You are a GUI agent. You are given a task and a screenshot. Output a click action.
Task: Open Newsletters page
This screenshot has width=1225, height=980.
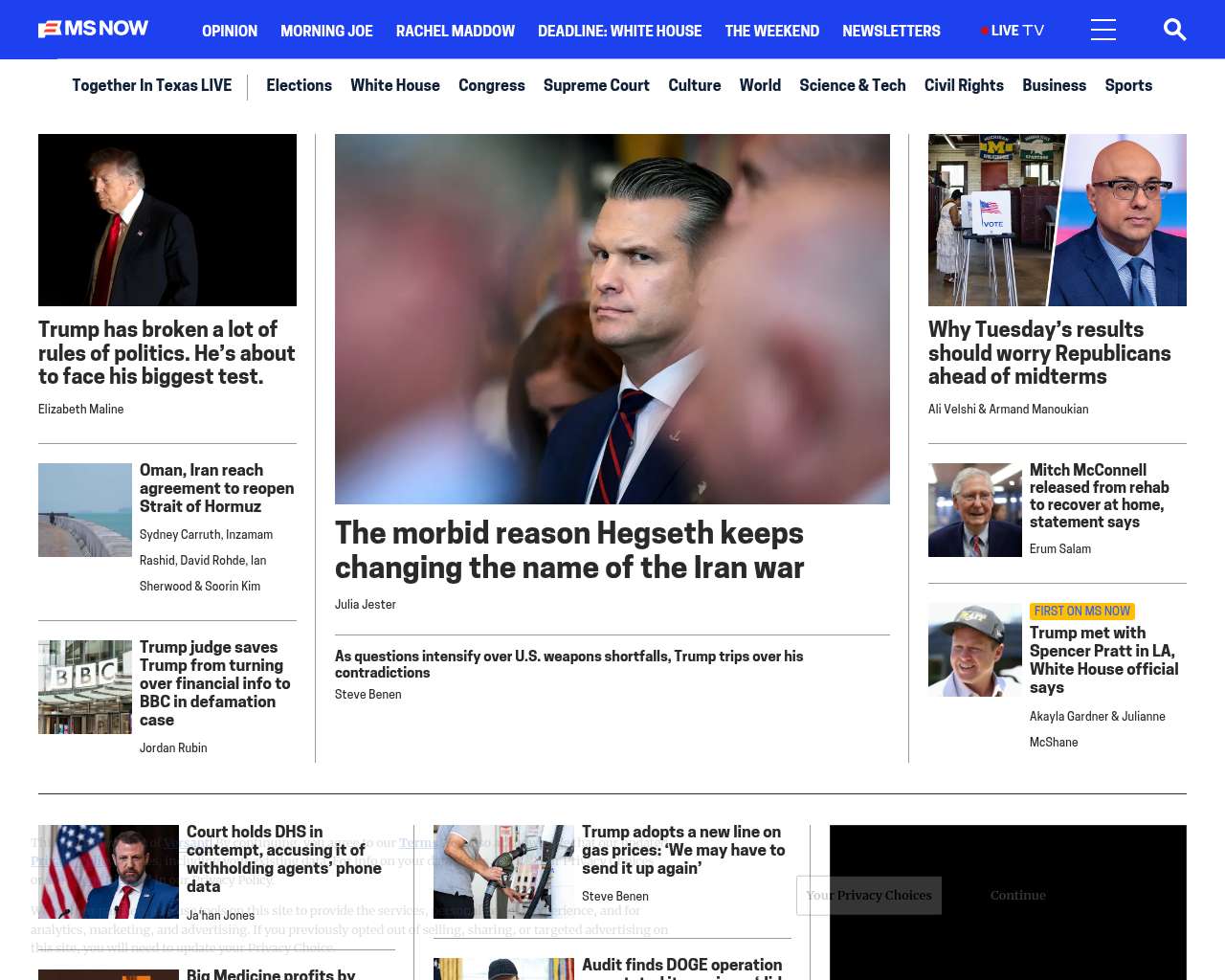tap(891, 31)
